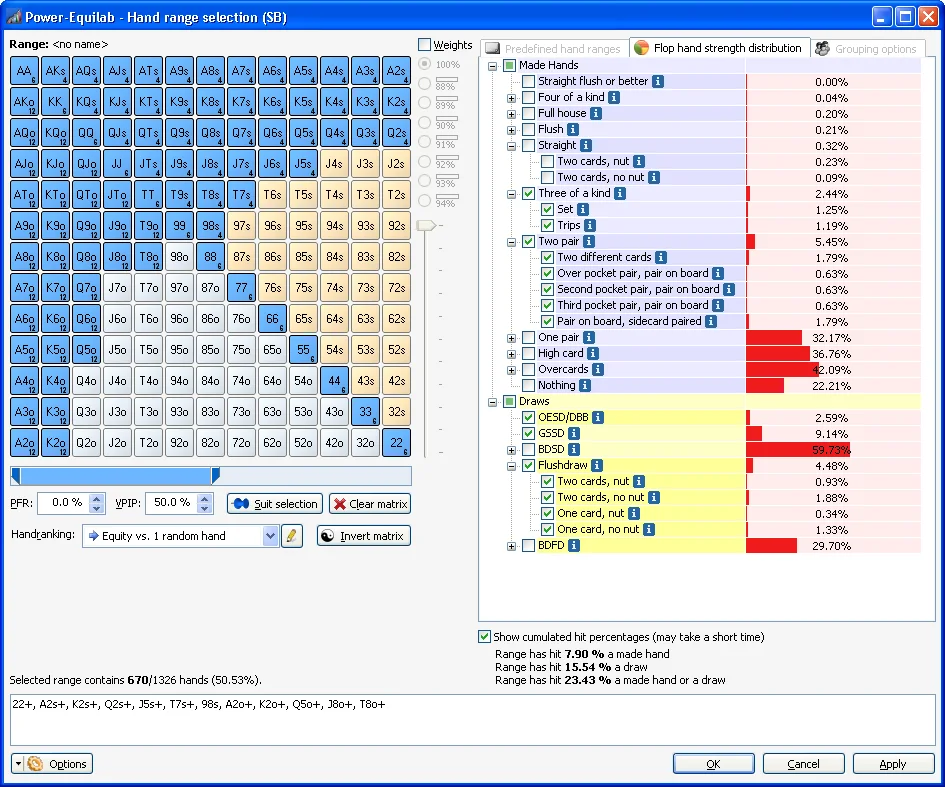Open the Grouping options tab
This screenshot has height=787, width=945.
coord(867,48)
